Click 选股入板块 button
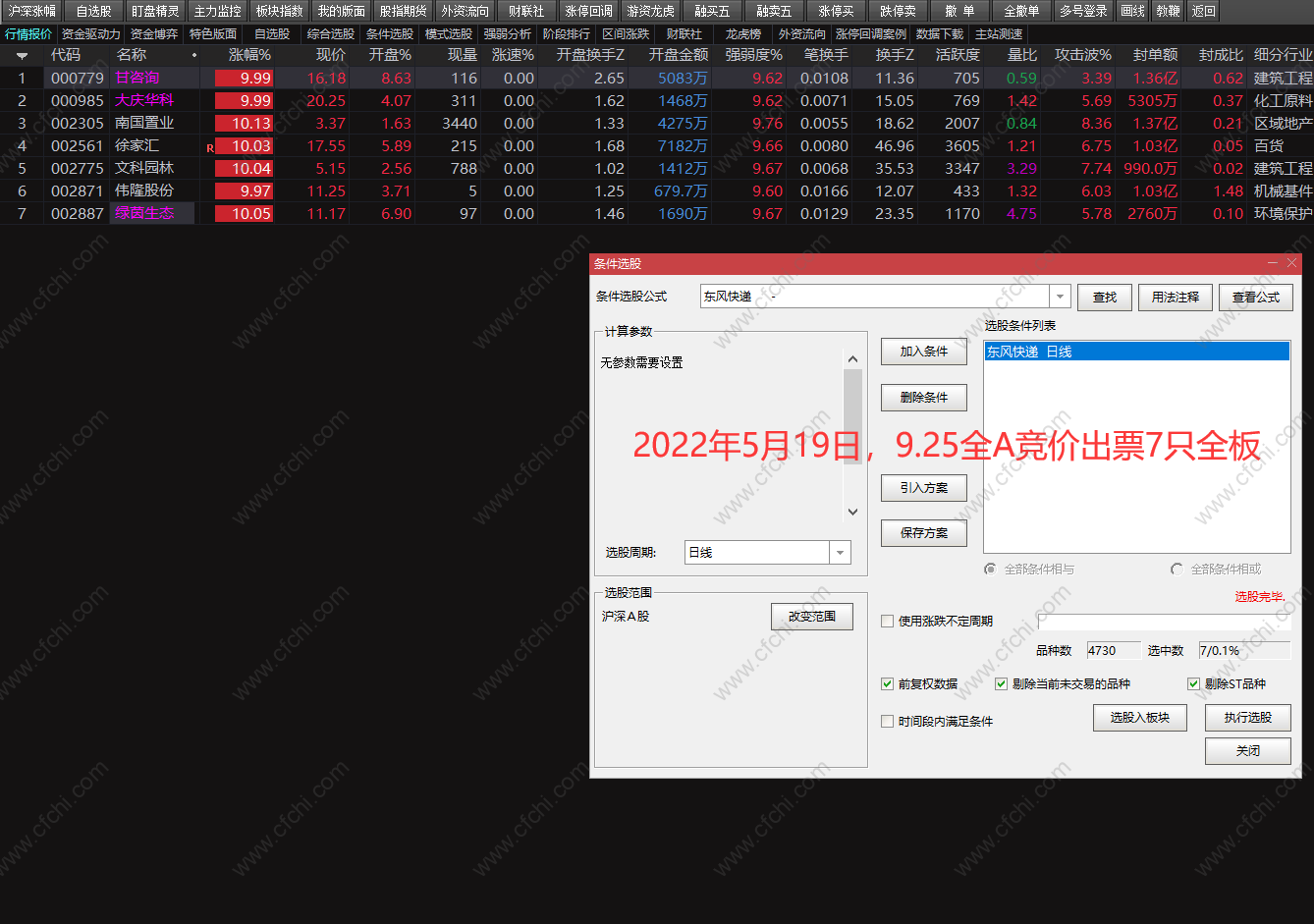Screen dimensions: 1314x924 [1140, 718]
